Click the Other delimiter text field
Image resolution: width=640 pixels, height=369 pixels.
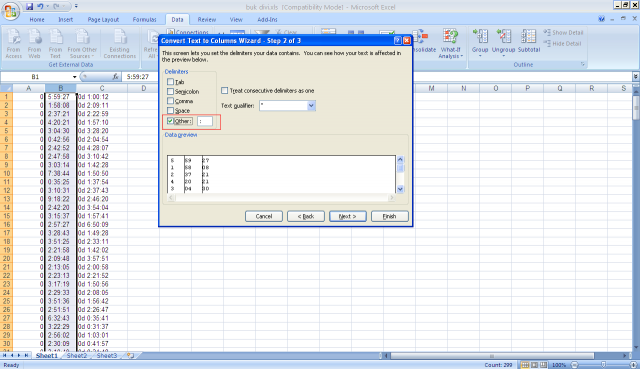click(x=205, y=121)
